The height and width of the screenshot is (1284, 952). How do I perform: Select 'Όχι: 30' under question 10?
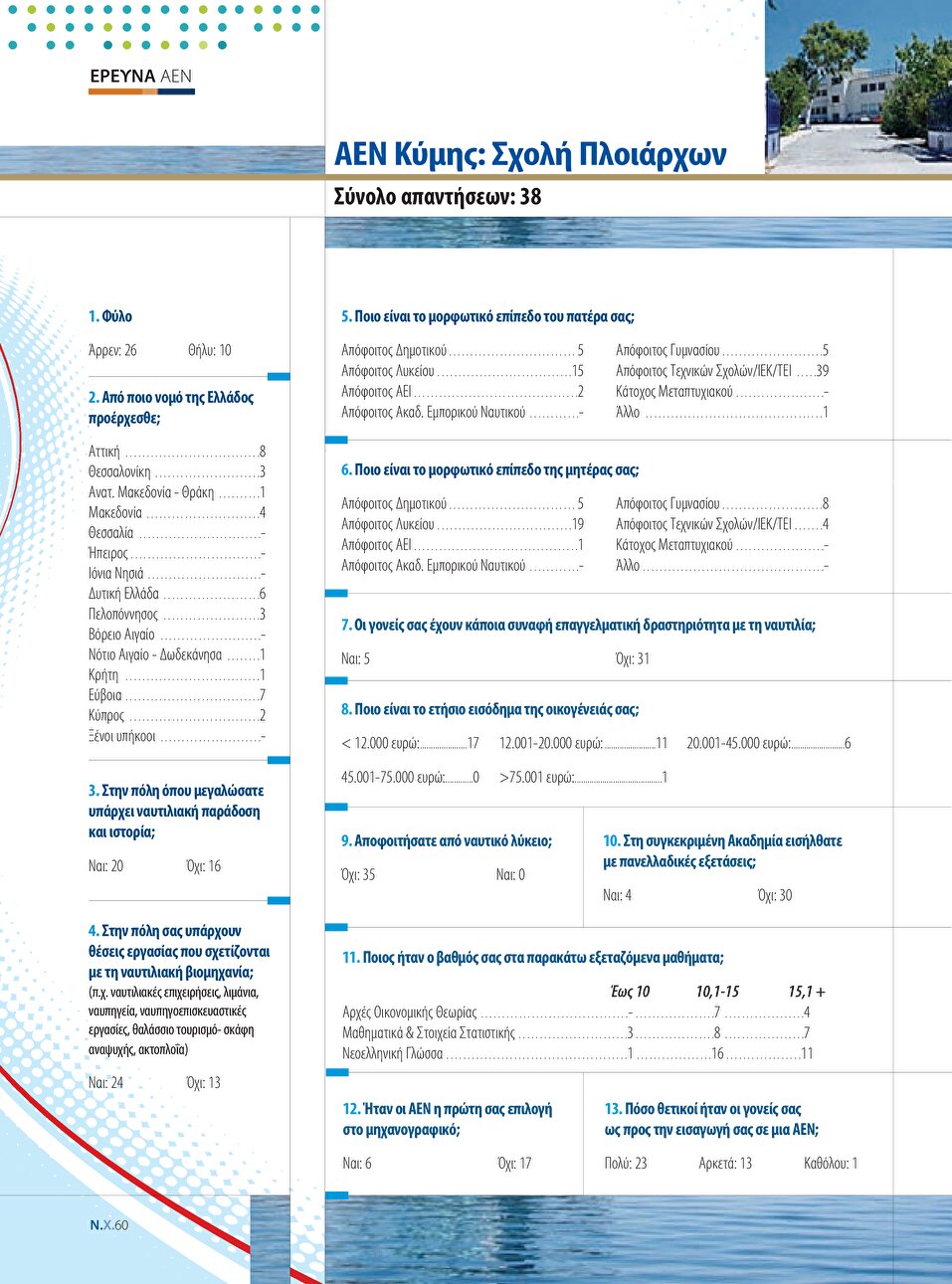tap(775, 895)
